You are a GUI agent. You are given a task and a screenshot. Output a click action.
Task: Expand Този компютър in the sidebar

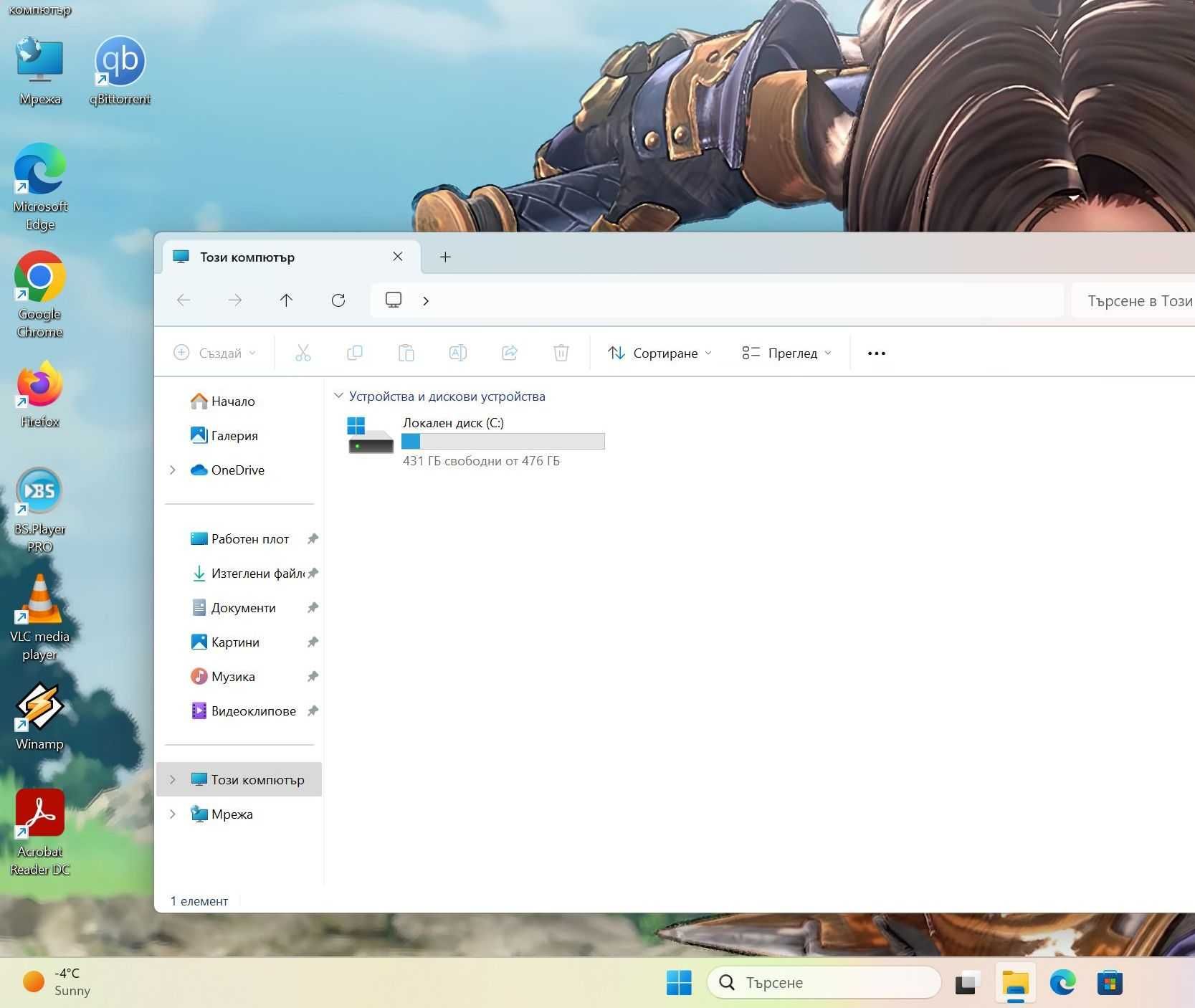coord(173,779)
